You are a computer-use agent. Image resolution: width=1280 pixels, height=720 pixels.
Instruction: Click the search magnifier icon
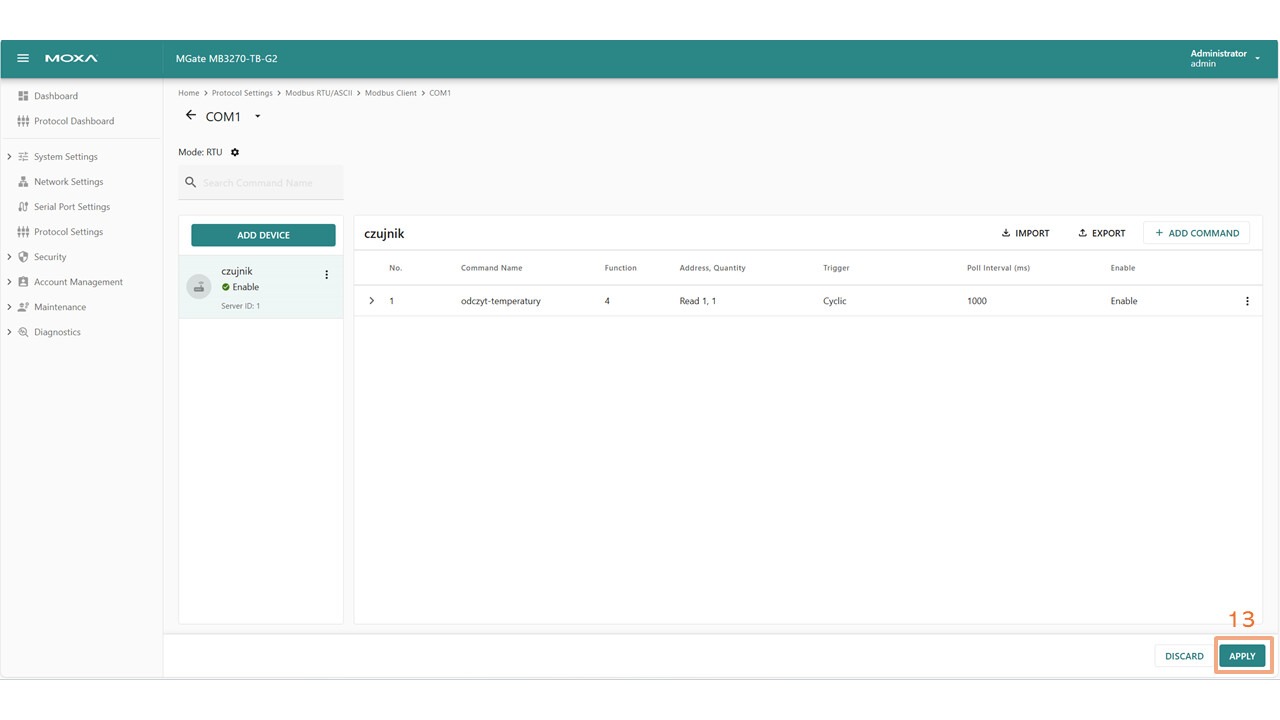[191, 183]
